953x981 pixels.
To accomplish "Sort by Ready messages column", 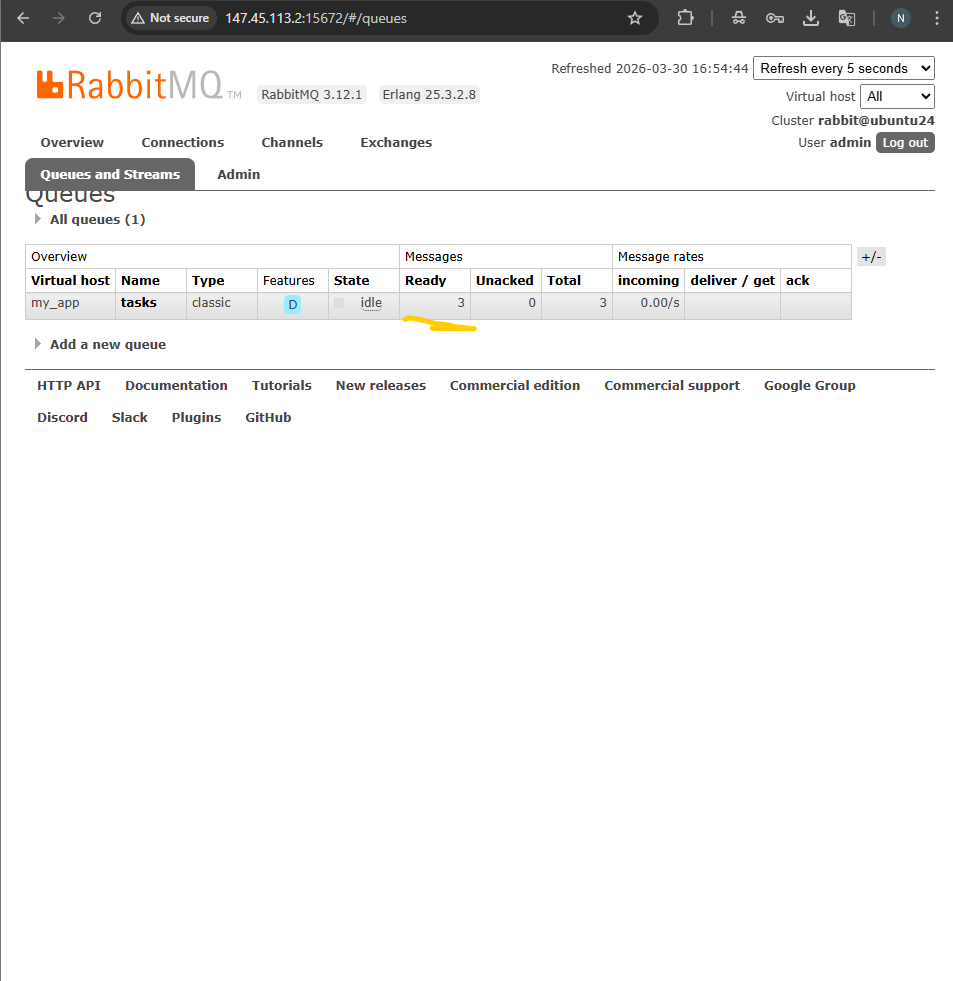I will pos(426,281).
